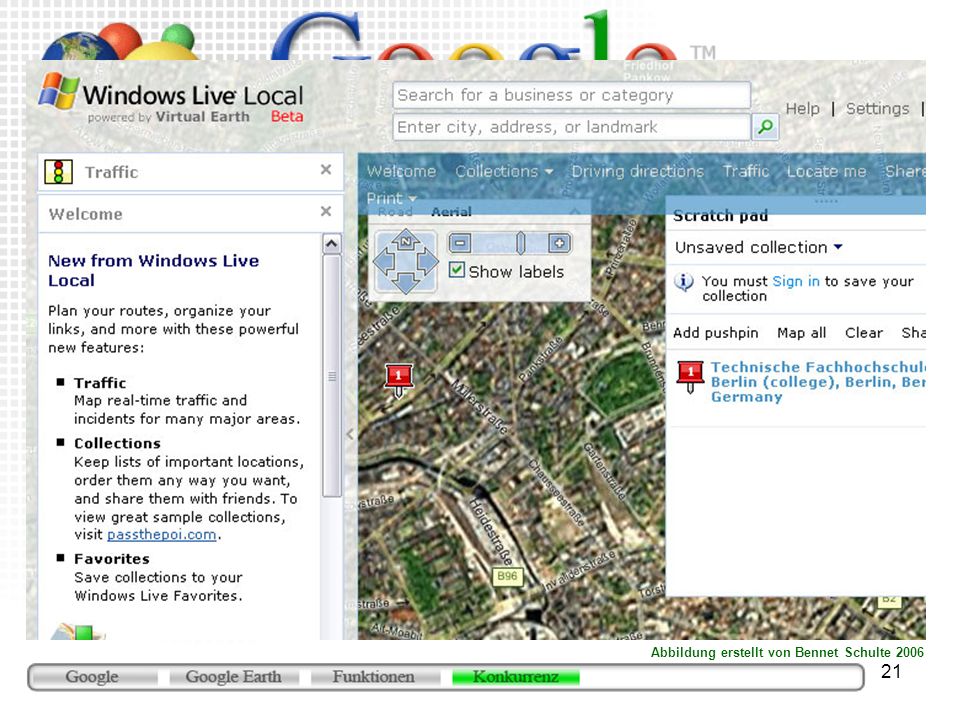Click the Windows Live Local logo
Image resolution: width=960 pixels, height=720 pixels.
171,98
